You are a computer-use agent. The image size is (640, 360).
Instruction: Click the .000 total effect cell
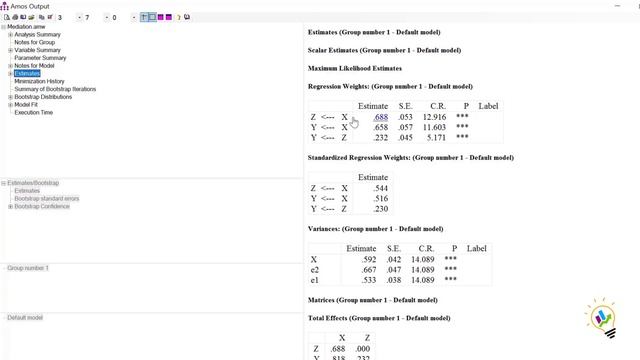362,349
